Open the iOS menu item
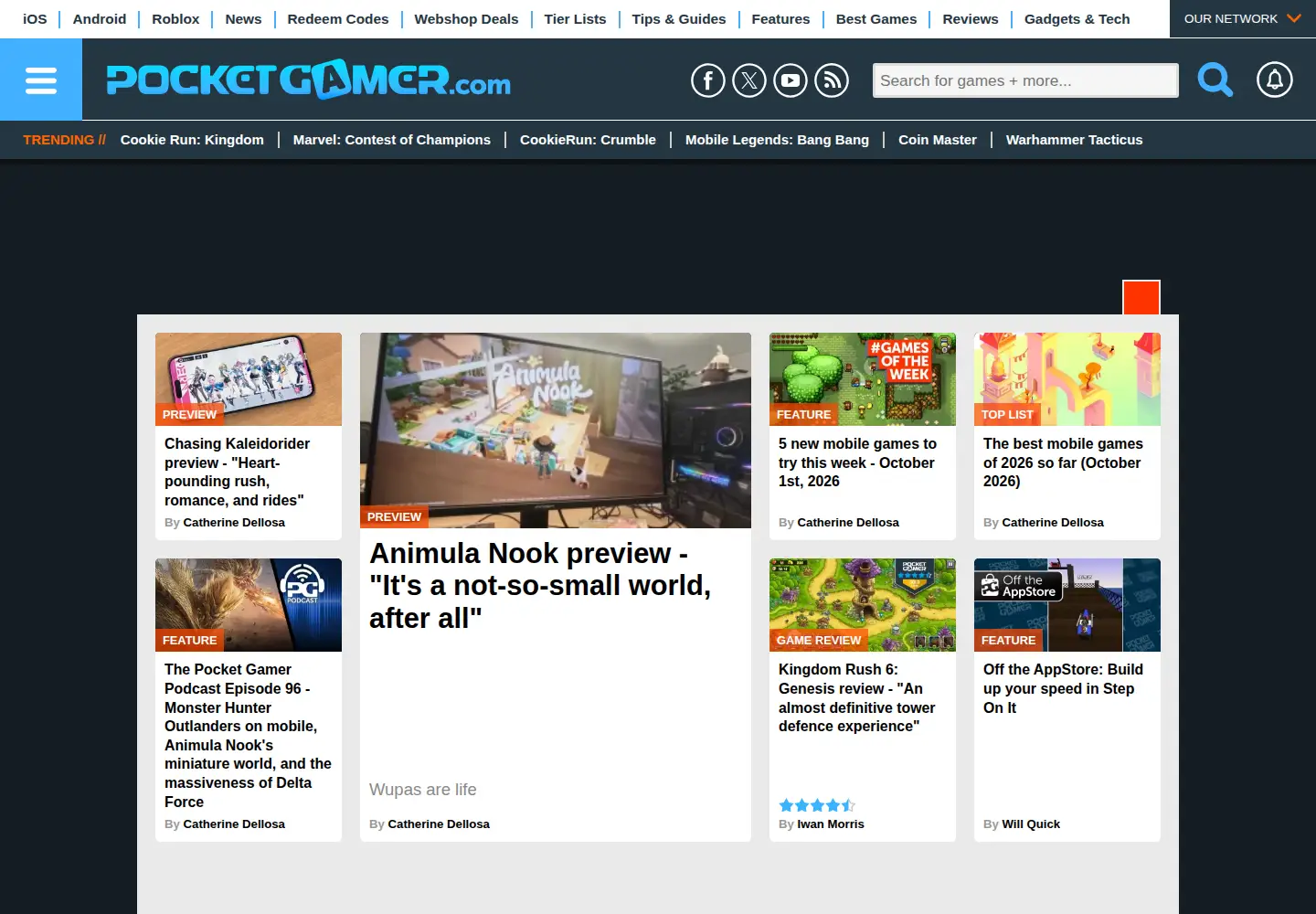Viewport: 1316px width, 914px height. click(x=35, y=18)
